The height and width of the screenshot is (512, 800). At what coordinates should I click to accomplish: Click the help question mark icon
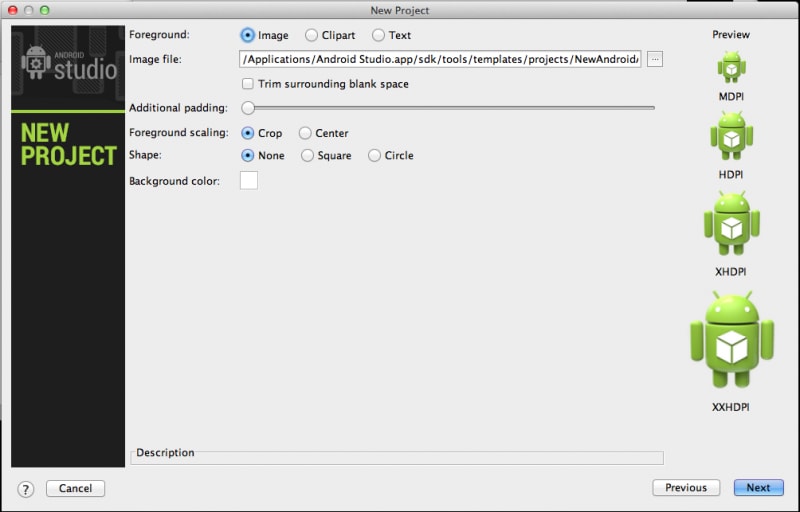[26, 489]
